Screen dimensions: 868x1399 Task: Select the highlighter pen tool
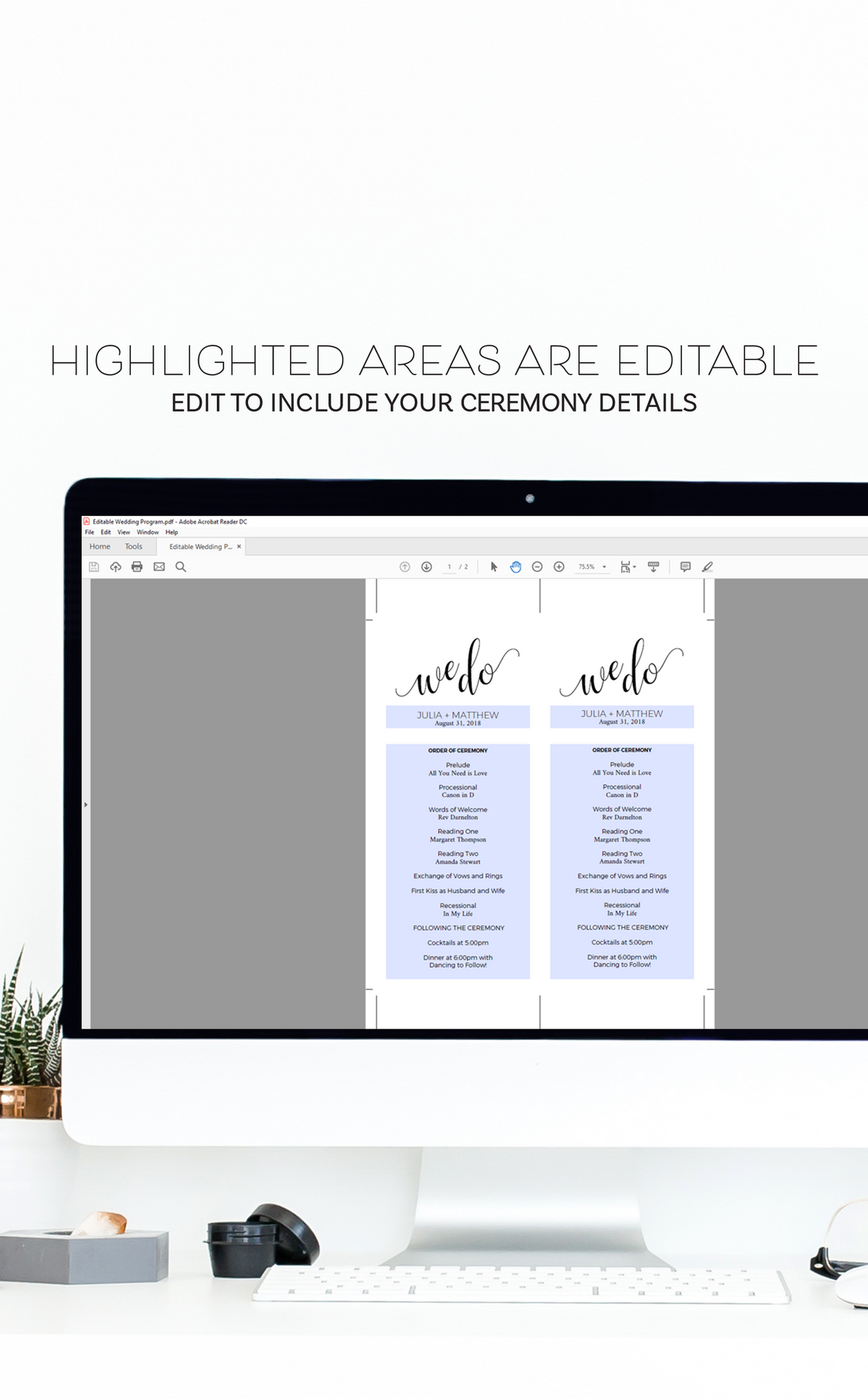[x=707, y=567]
